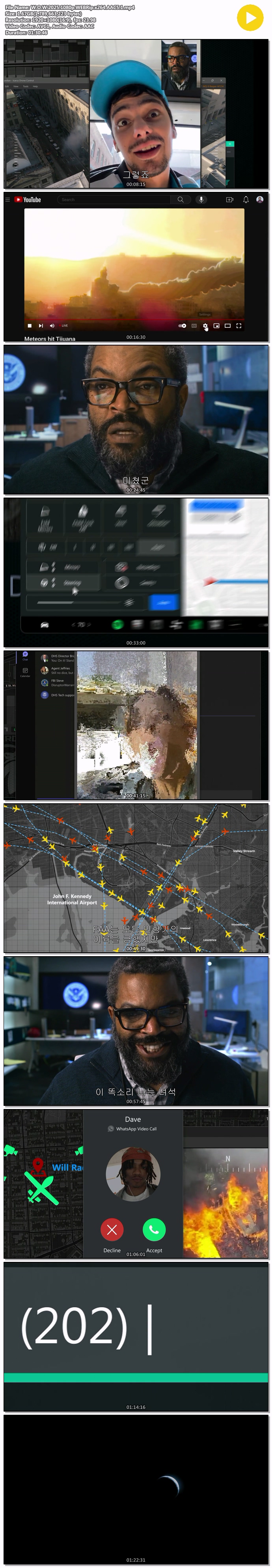Decline Dave's WhatsApp video call

[x=112, y=1230]
